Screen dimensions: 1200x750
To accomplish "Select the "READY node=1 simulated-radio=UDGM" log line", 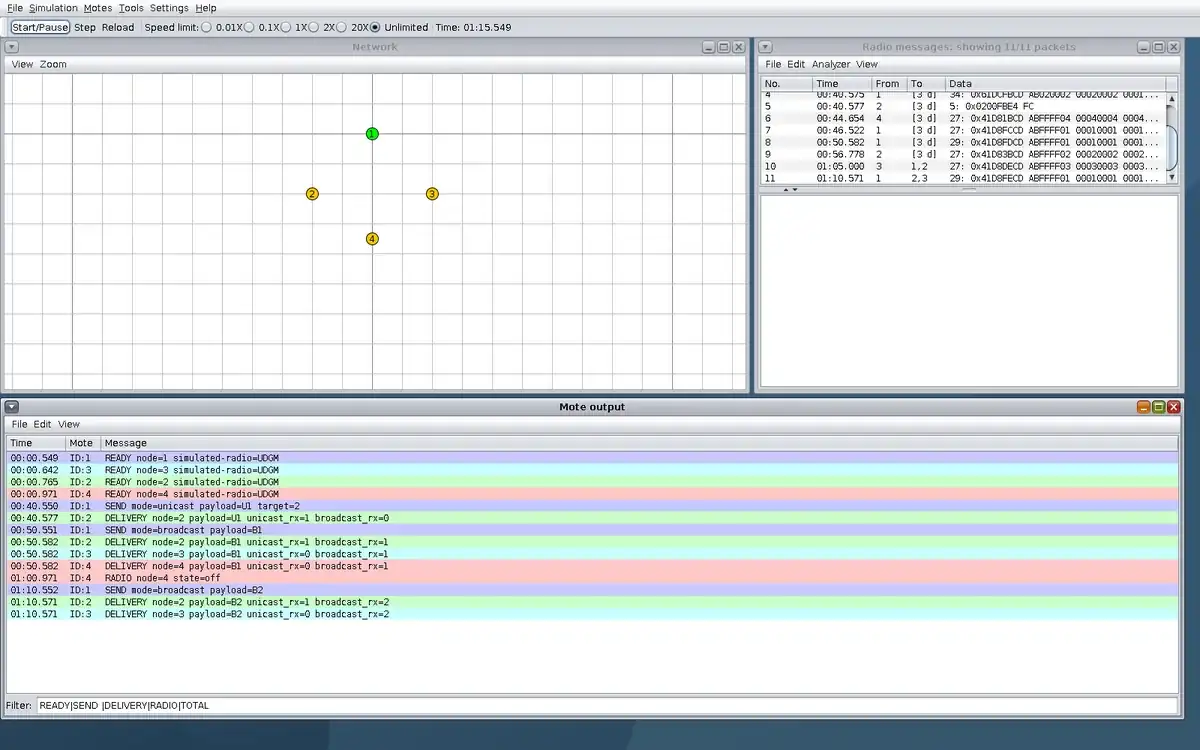I will tap(593, 458).
